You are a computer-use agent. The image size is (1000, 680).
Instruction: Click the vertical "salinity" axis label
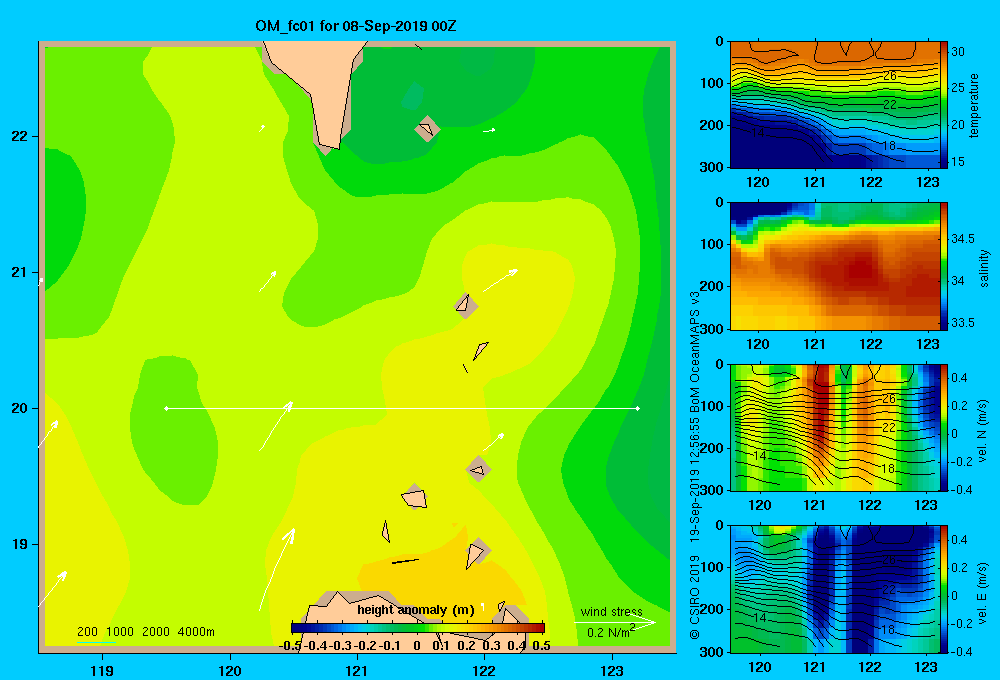point(984,268)
